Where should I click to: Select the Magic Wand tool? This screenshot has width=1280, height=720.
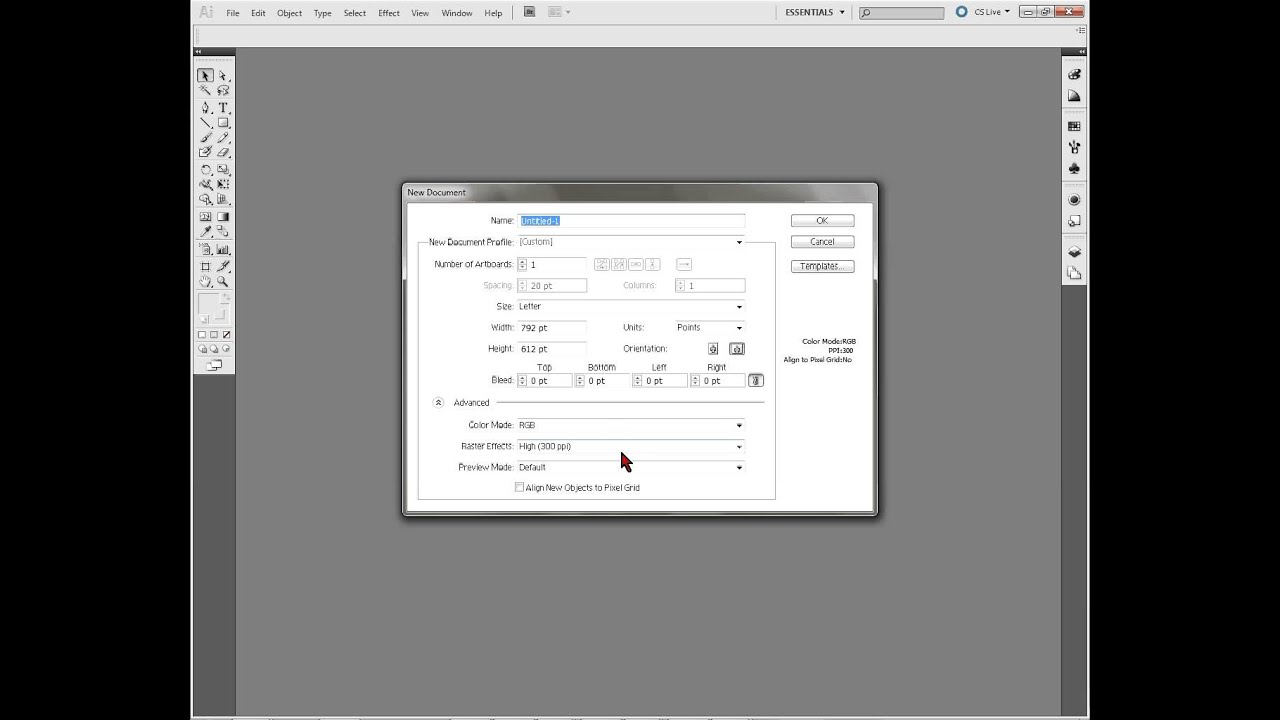pyautogui.click(x=205, y=90)
